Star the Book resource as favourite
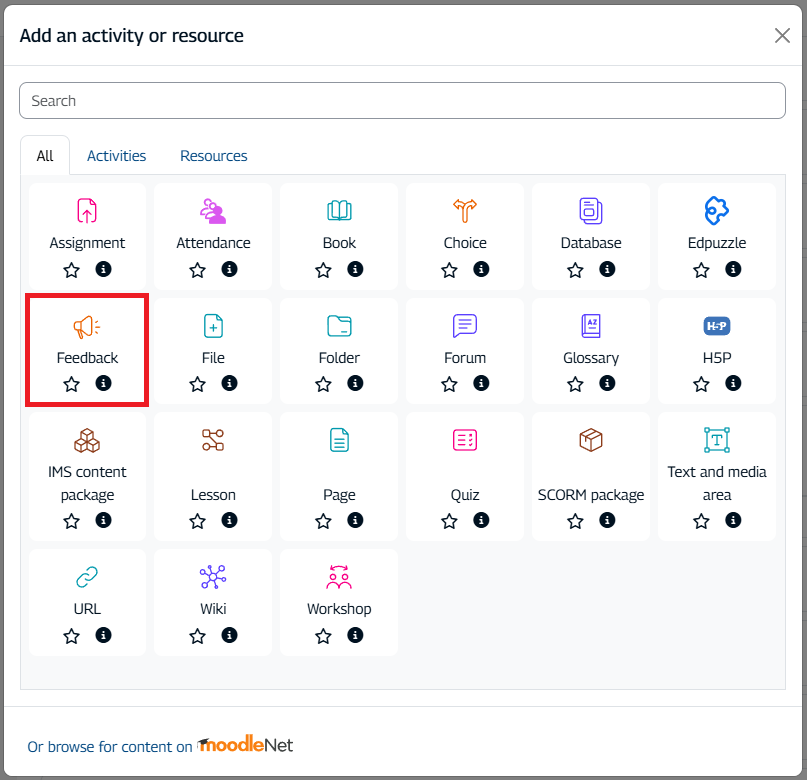 323,270
